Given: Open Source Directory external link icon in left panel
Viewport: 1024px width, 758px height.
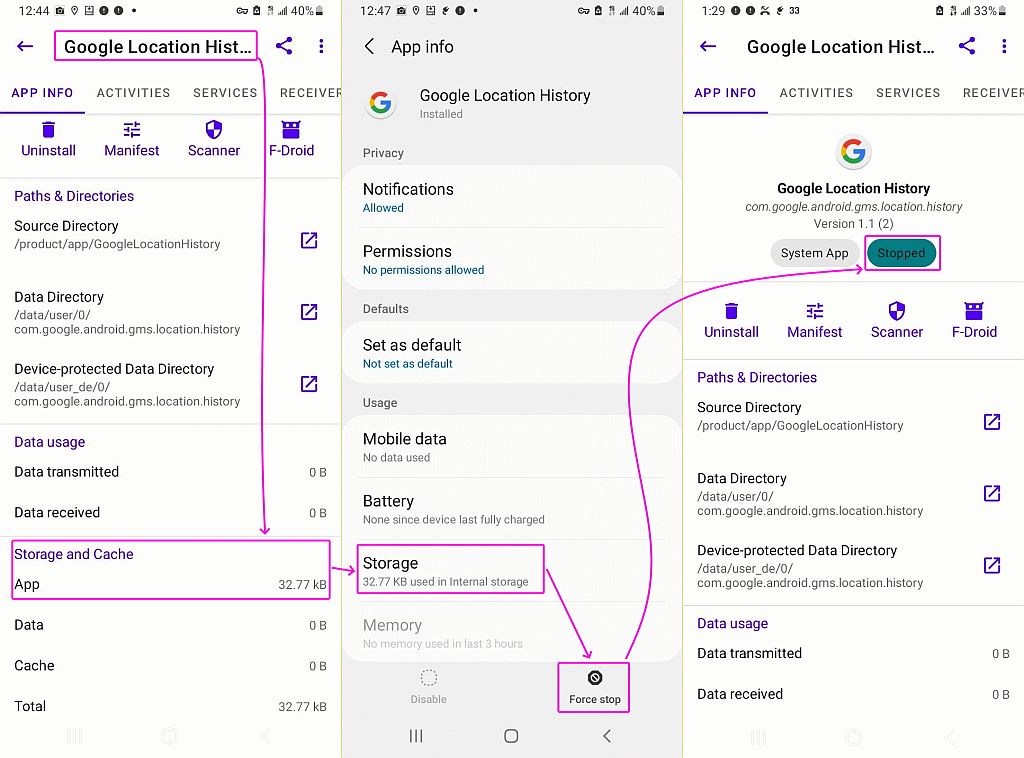Looking at the screenshot, I should [x=309, y=240].
